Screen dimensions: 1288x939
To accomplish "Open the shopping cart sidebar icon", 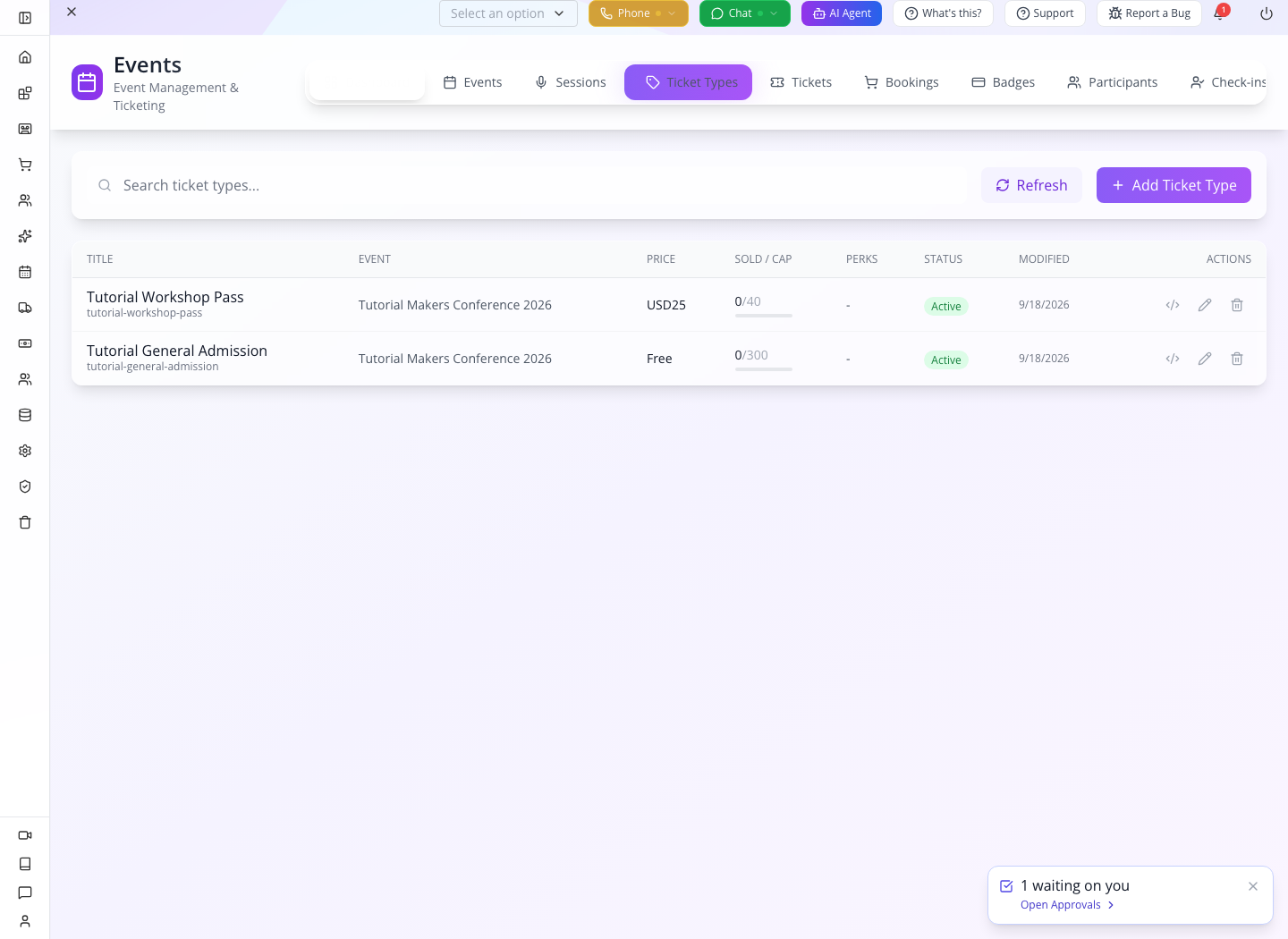I will (x=25, y=165).
